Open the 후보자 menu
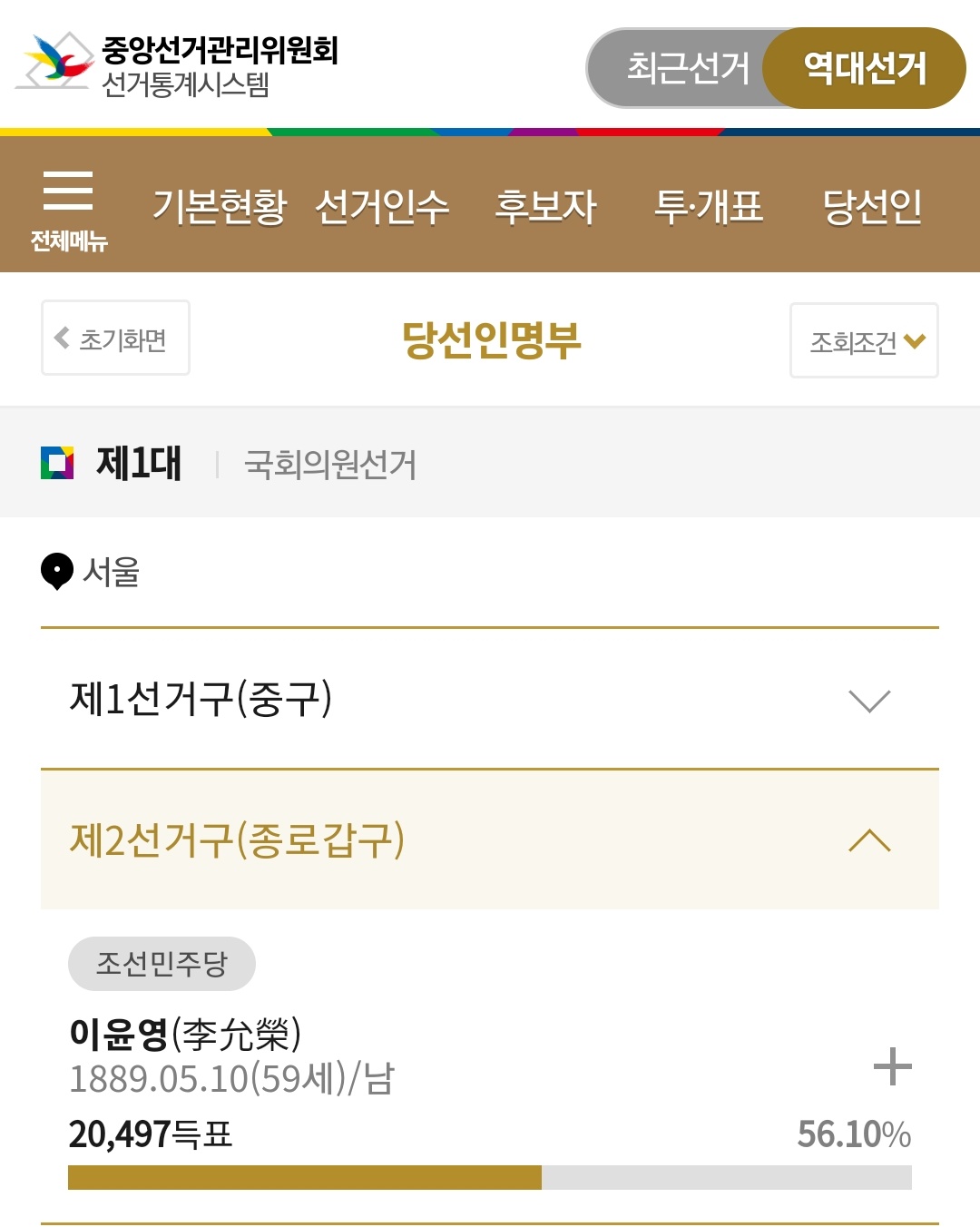 pos(545,207)
